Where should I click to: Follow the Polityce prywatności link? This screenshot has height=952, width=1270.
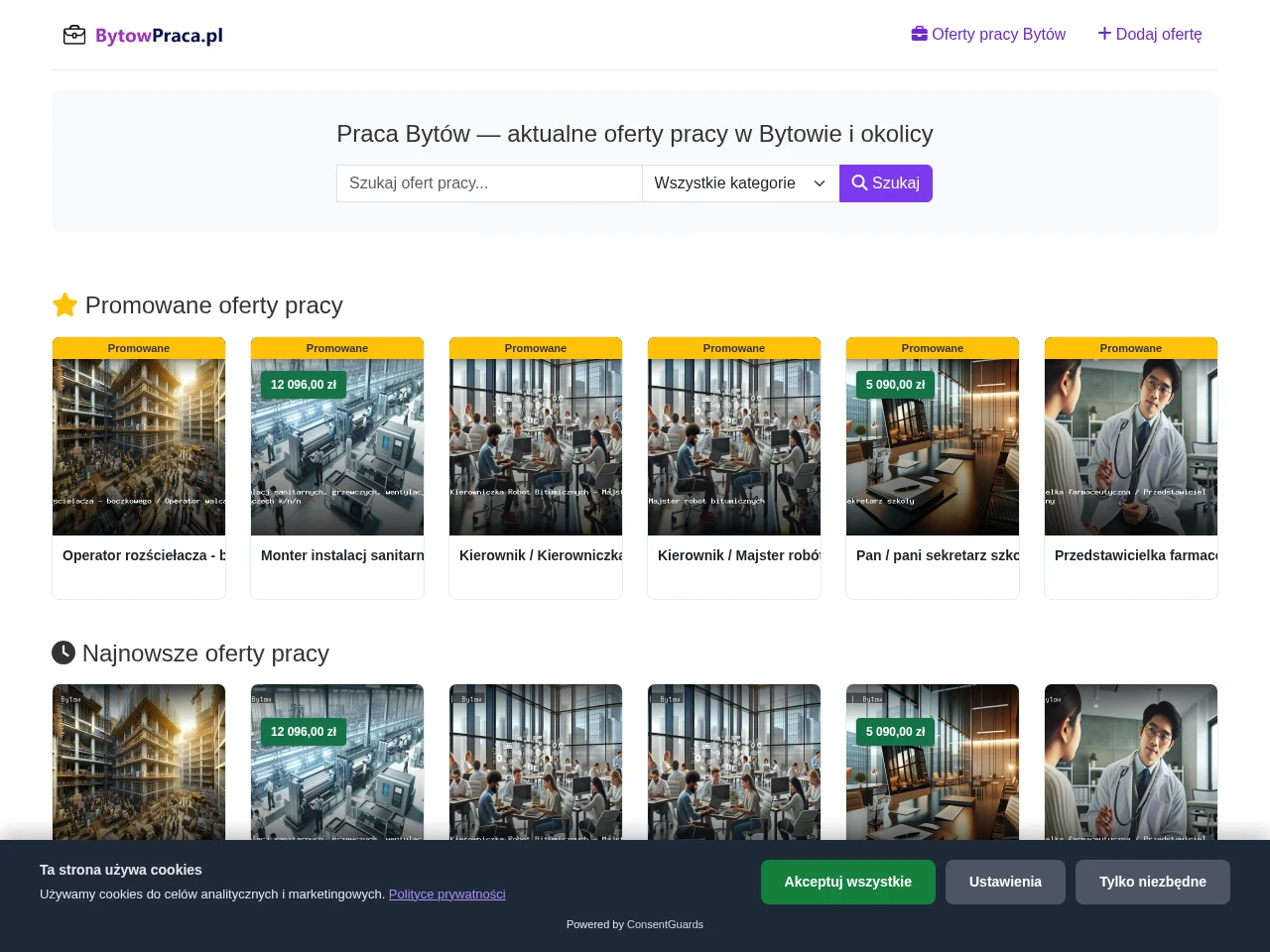[447, 893]
